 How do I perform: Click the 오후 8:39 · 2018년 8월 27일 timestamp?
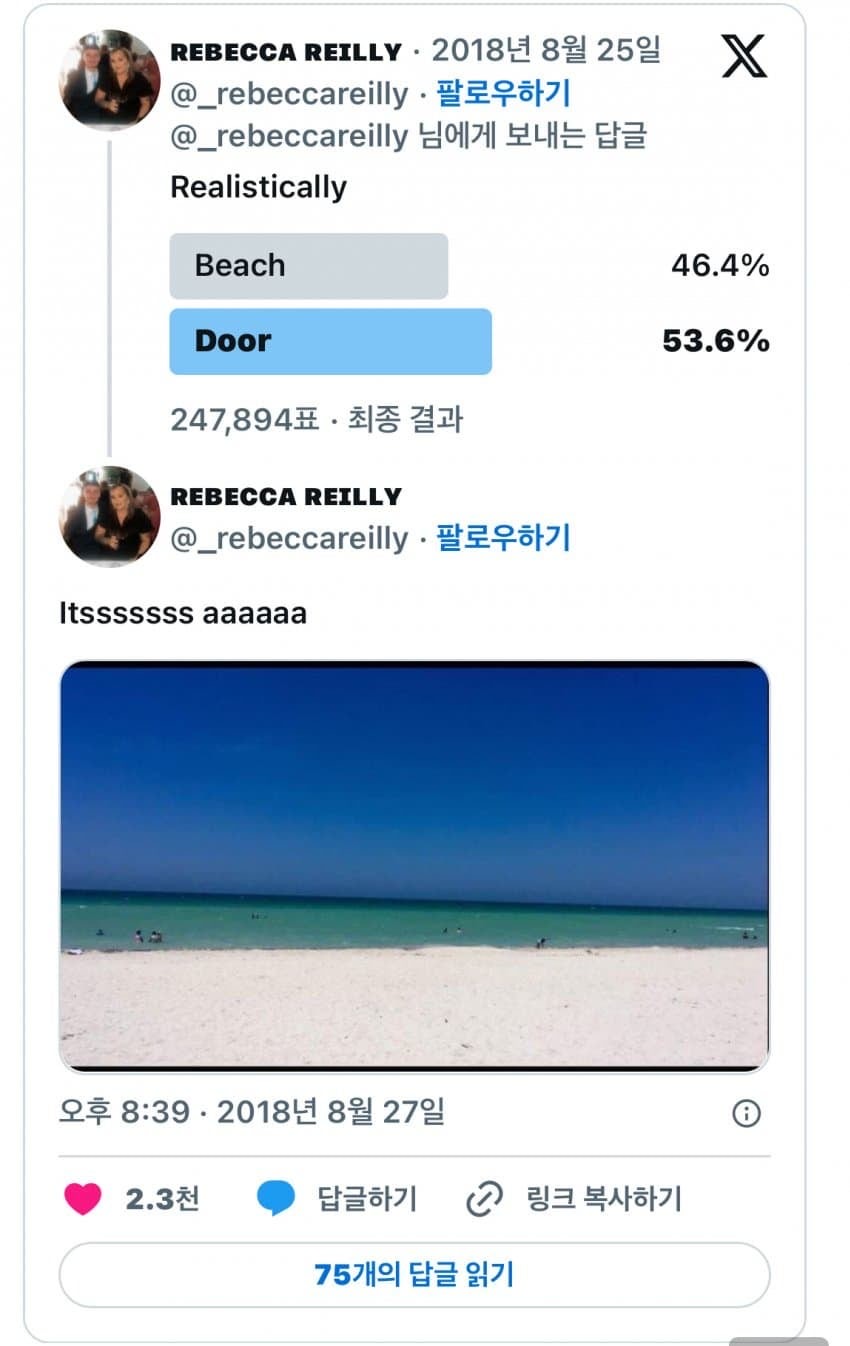[252, 1112]
